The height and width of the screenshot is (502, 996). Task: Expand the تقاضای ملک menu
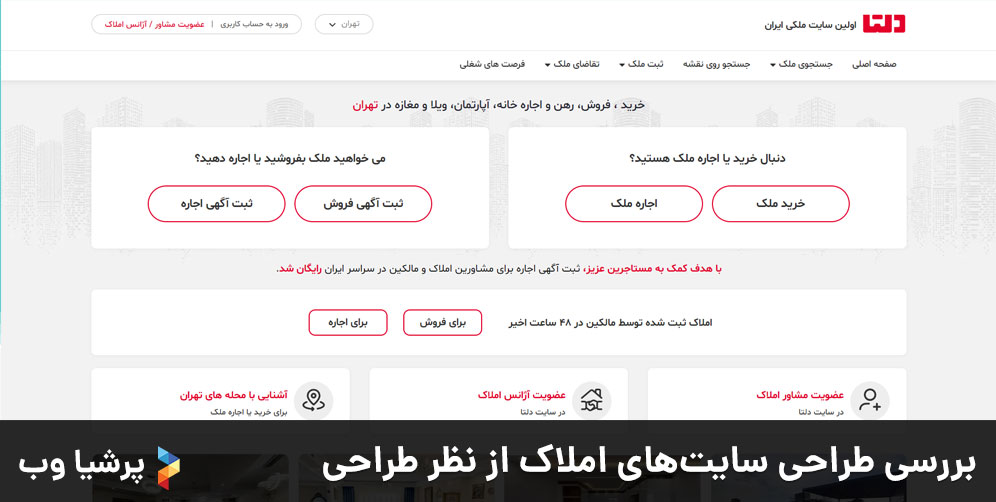[x=572, y=64]
